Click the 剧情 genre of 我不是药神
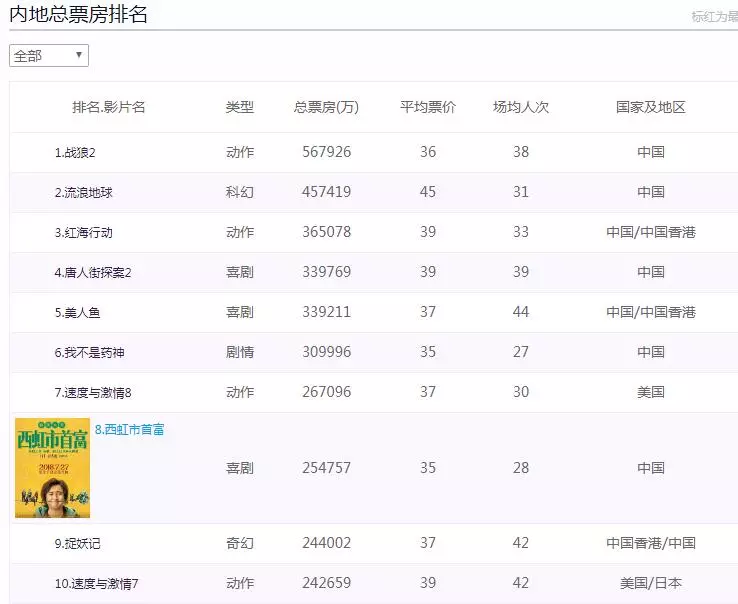Viewport: 738px width, 604px height. coord(240,352)
